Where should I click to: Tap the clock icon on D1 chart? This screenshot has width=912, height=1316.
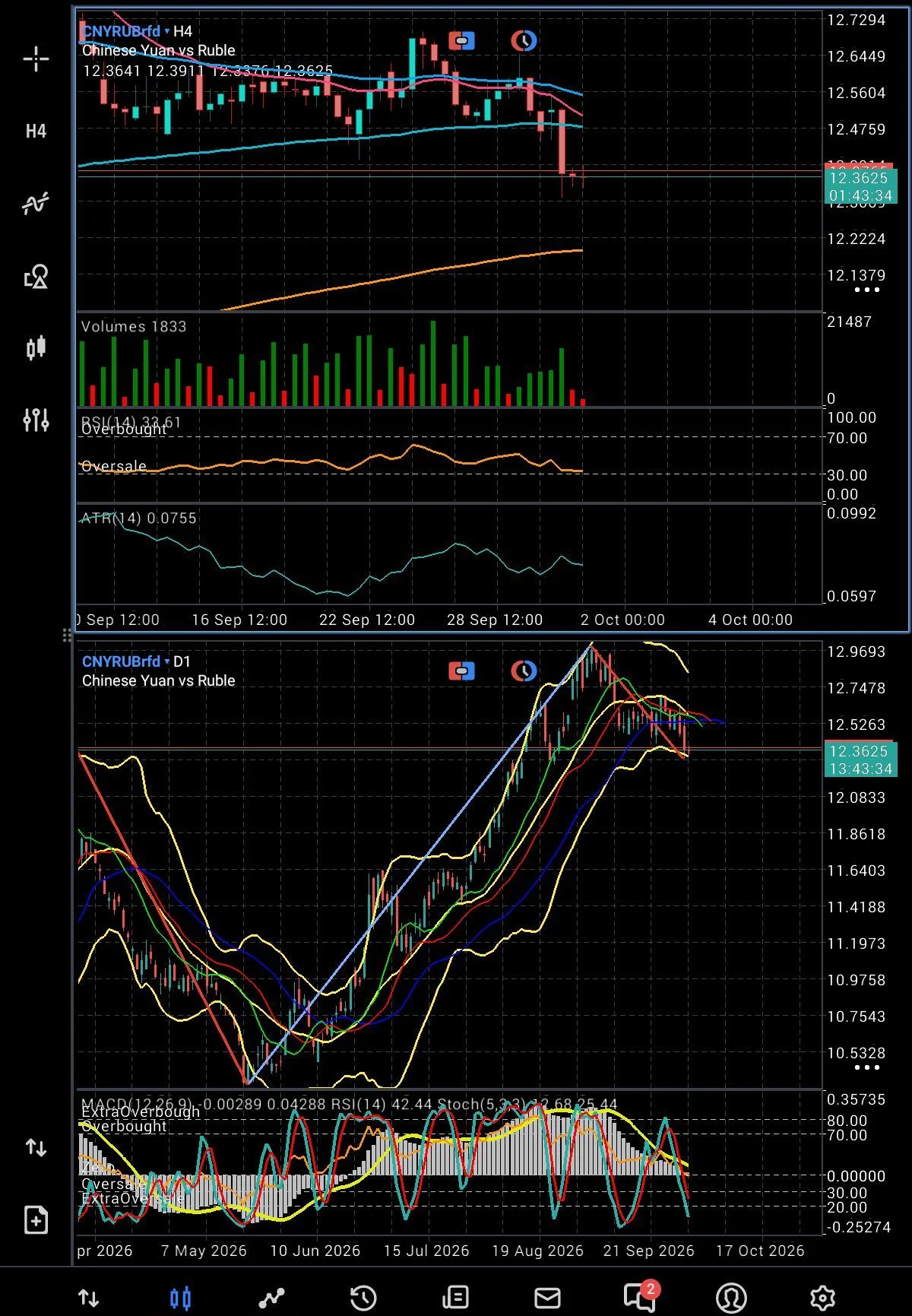524,671
